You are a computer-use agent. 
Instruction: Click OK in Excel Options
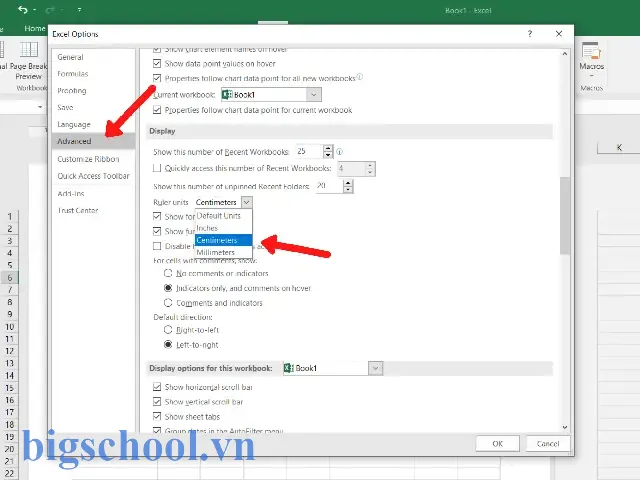(498, 444)
